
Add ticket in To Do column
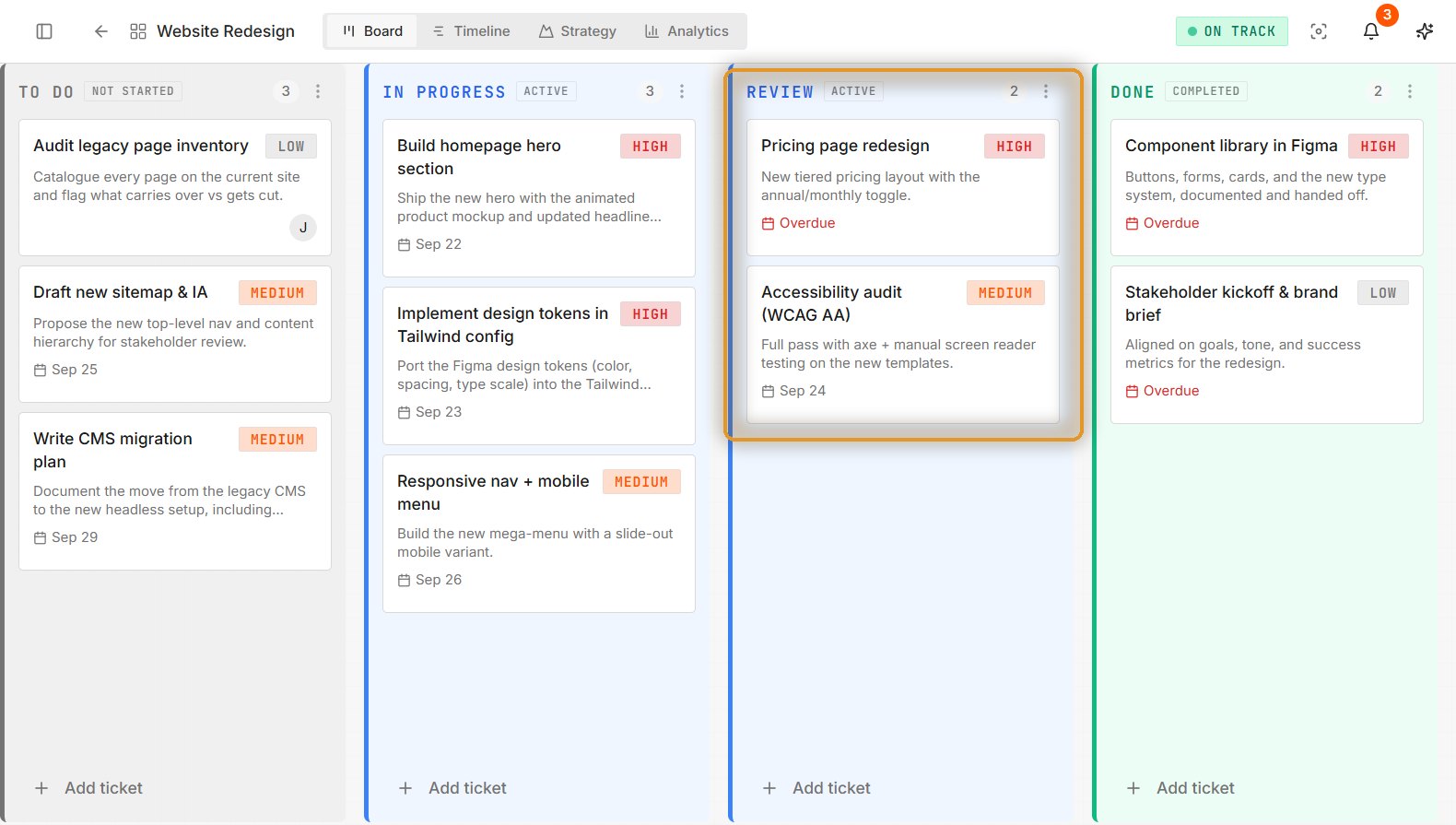point(88,788)
